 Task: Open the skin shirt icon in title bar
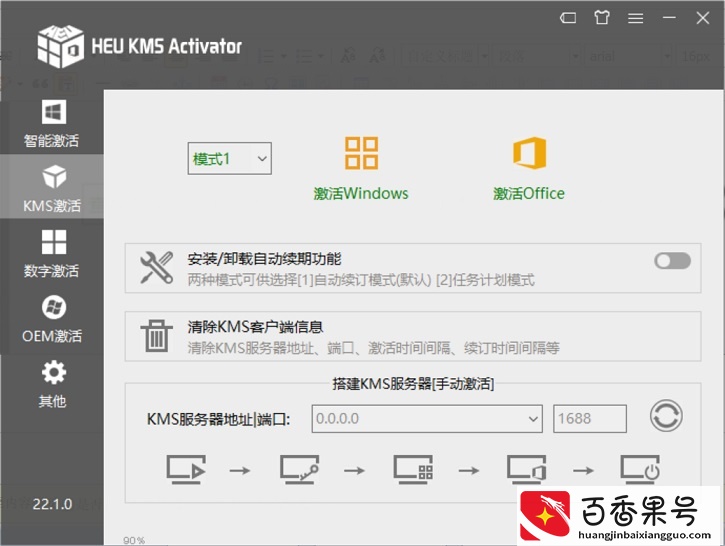tap(602, 18)
